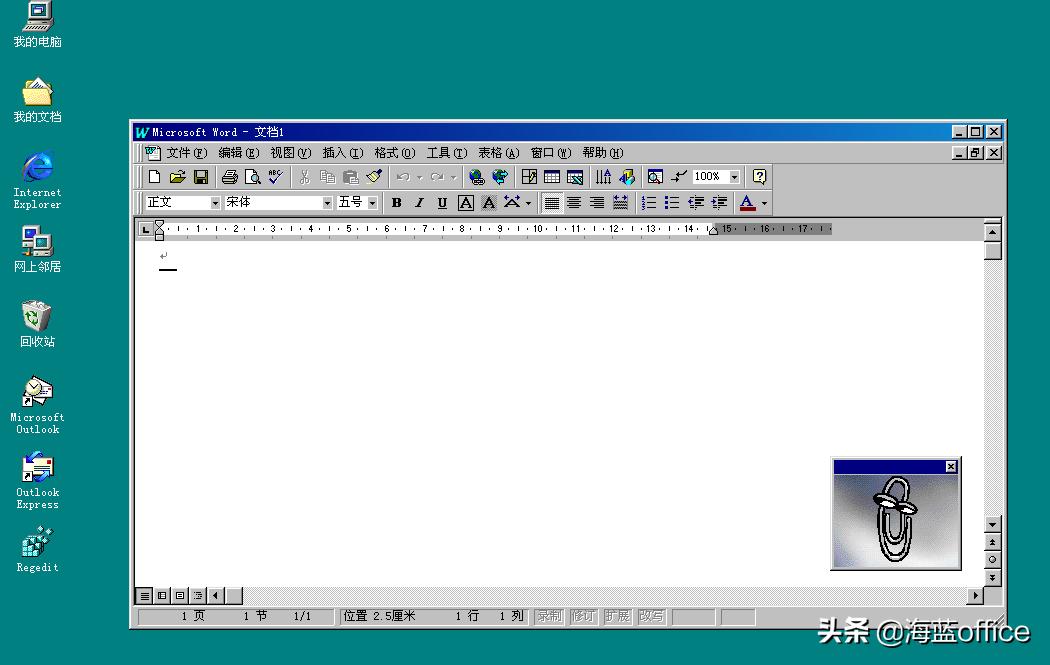This screenshot has width=1050, height=665.
Task: Toggle underline formatting
Action: 441,202
